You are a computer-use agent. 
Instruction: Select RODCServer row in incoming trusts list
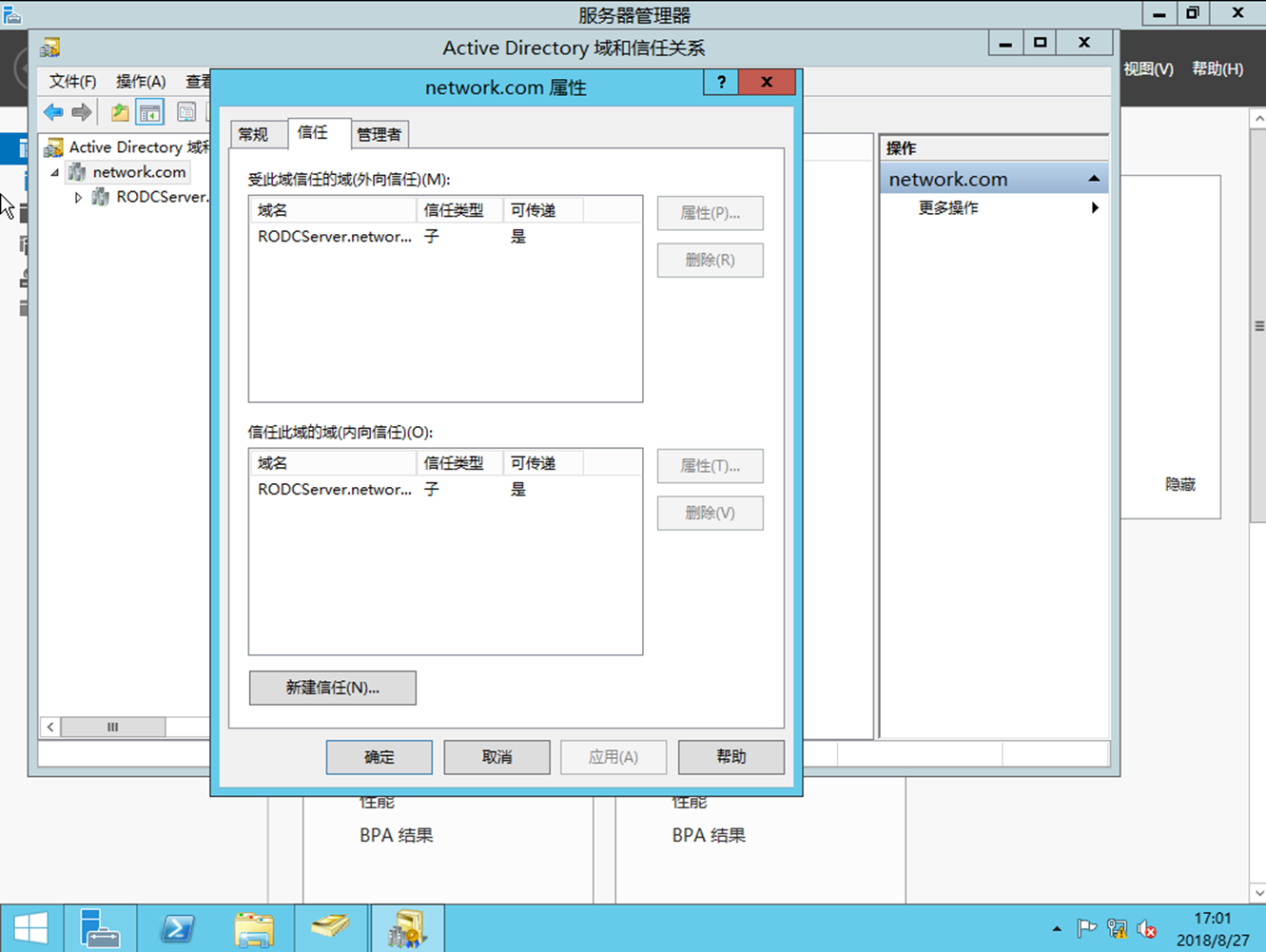click(x=445, y=490)
